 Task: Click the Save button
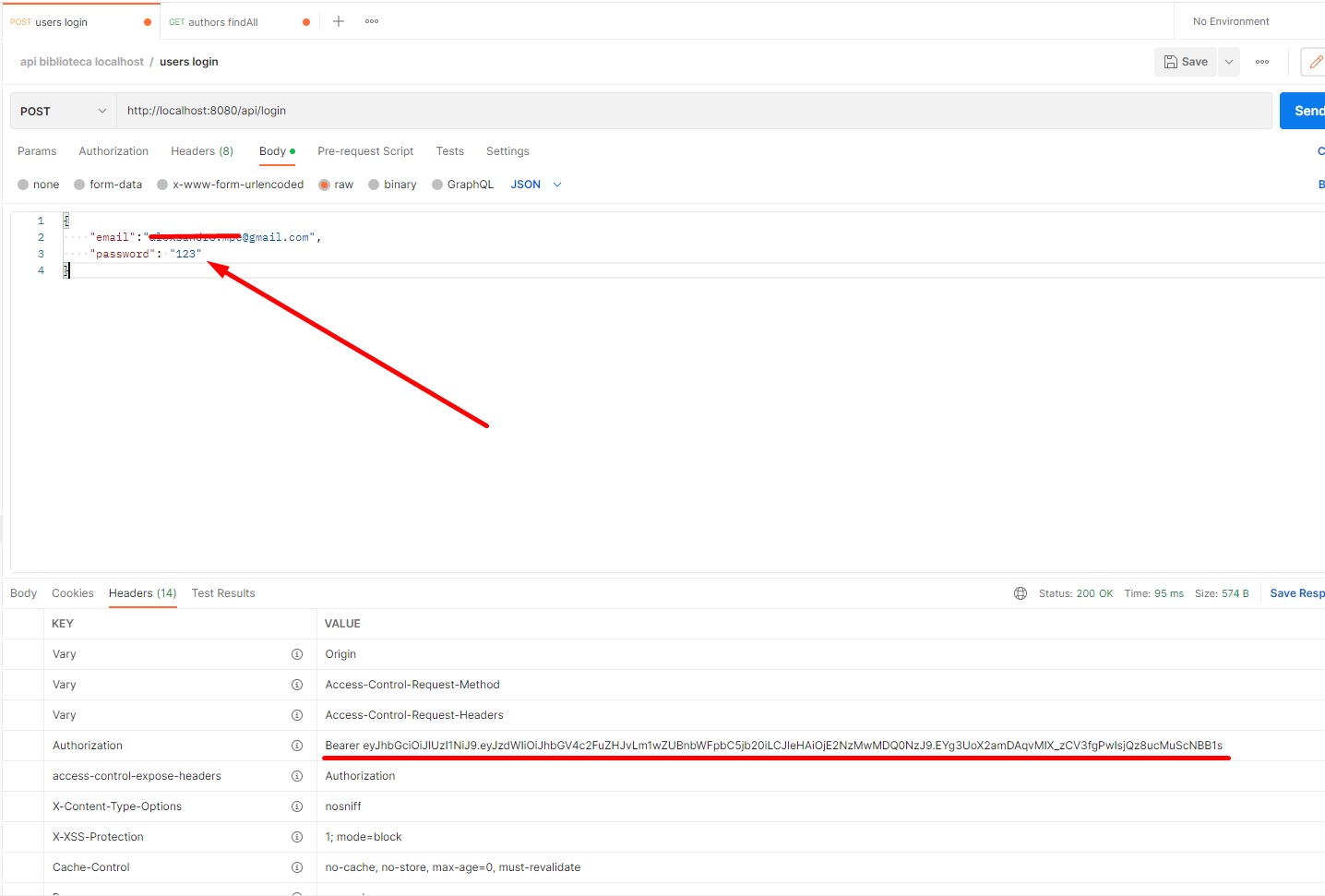pyautogui.click(x=1186, y=62)
